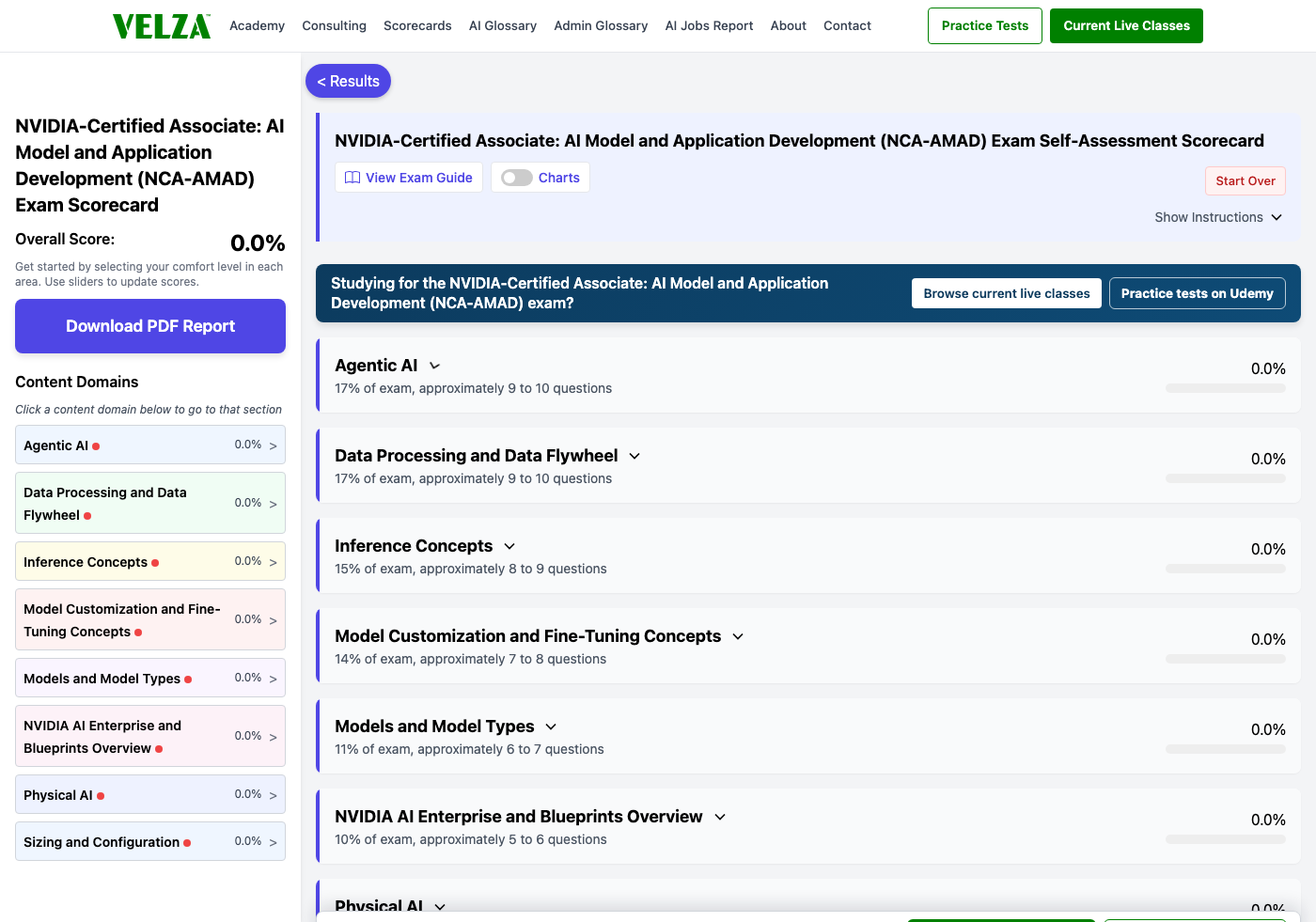
Task: Click the Practice Tests button
Action: (985, 25)
